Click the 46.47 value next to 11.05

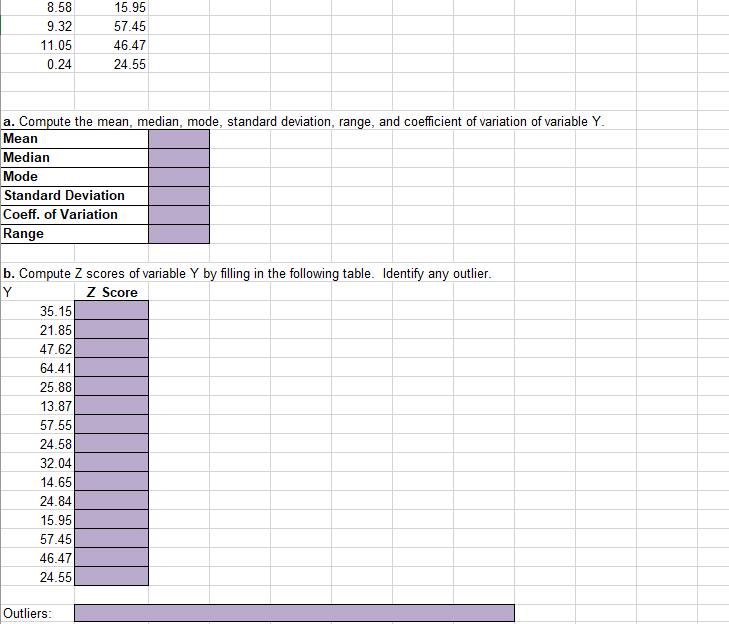pos(130,46)
